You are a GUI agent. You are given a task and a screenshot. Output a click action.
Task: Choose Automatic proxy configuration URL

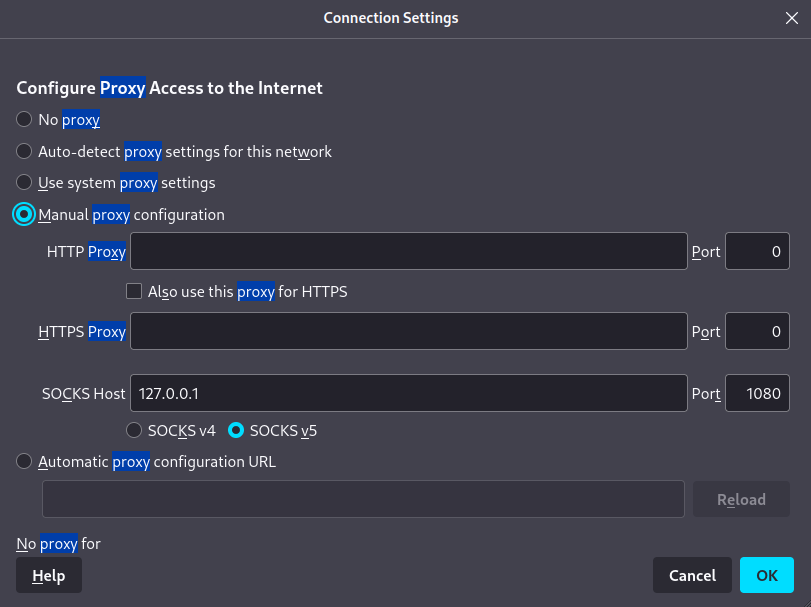pyautogui.click(x=25, y=462)
